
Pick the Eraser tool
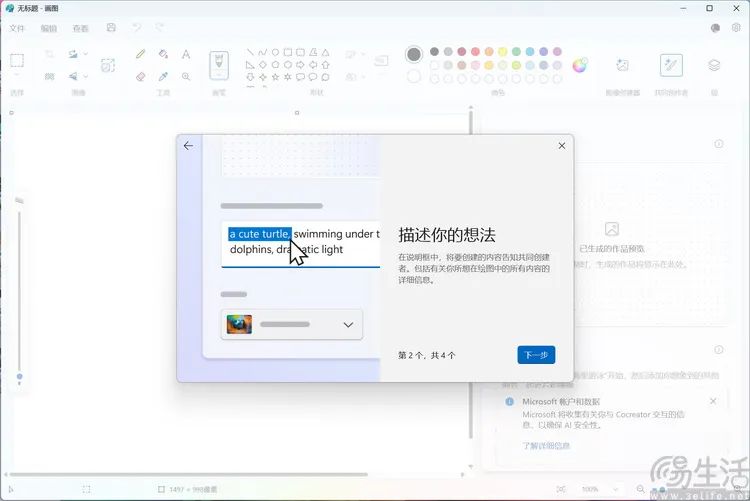click(x=140, y=77)
